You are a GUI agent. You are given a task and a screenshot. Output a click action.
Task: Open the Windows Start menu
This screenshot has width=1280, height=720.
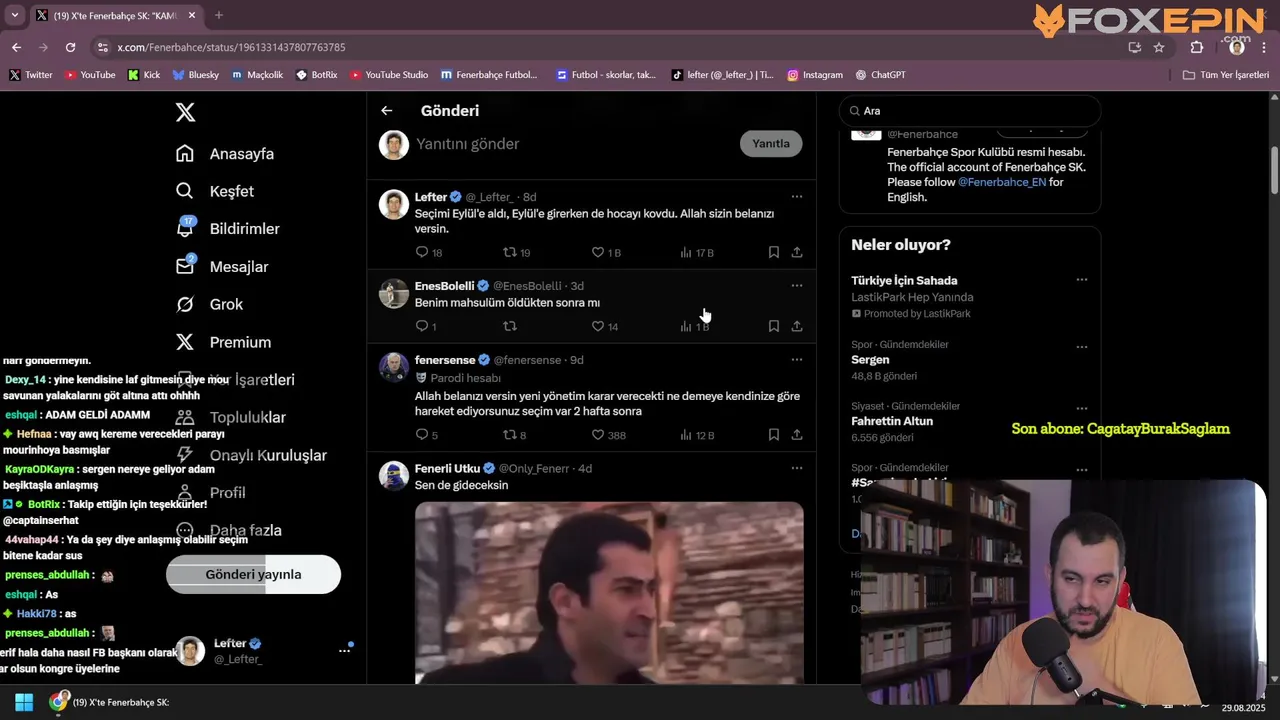(24, 702)
